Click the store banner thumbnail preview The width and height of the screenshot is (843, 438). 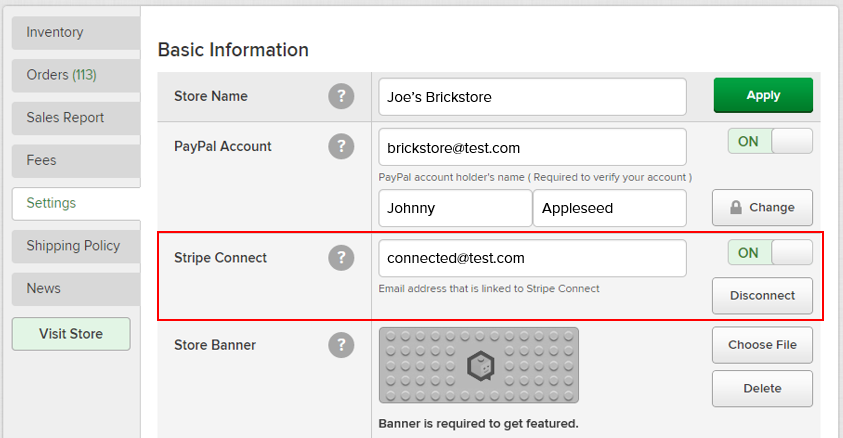478,365
